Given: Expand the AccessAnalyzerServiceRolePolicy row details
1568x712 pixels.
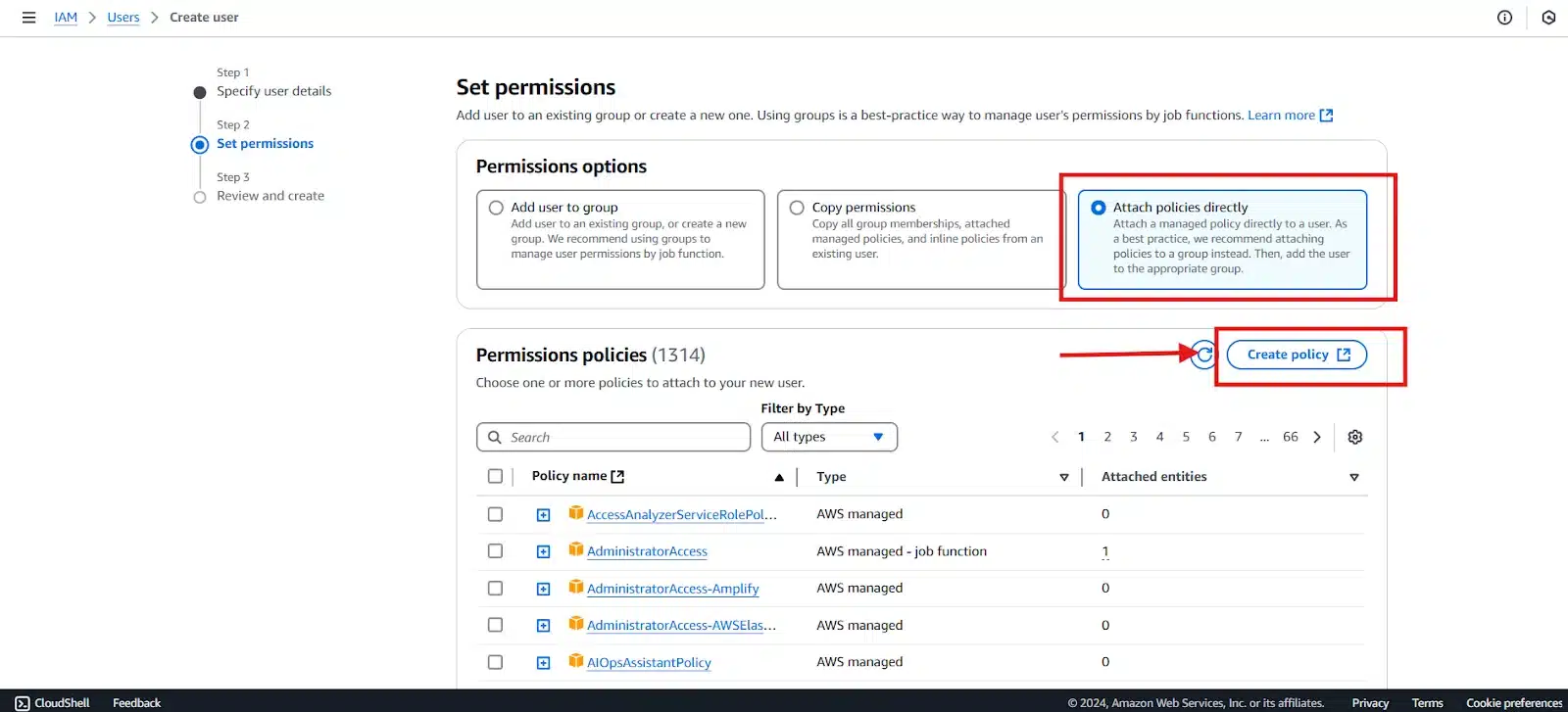Looking at the screenshot, I should pos(543,515).
